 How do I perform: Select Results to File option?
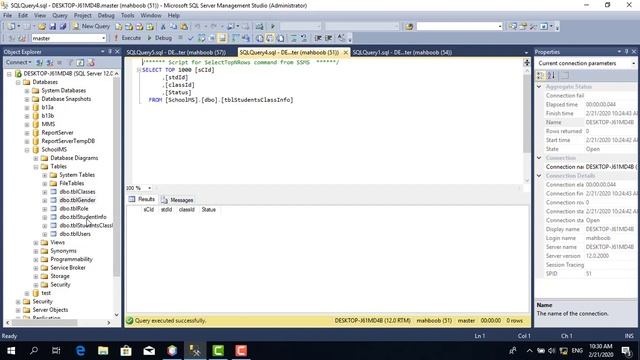[280, 38]
